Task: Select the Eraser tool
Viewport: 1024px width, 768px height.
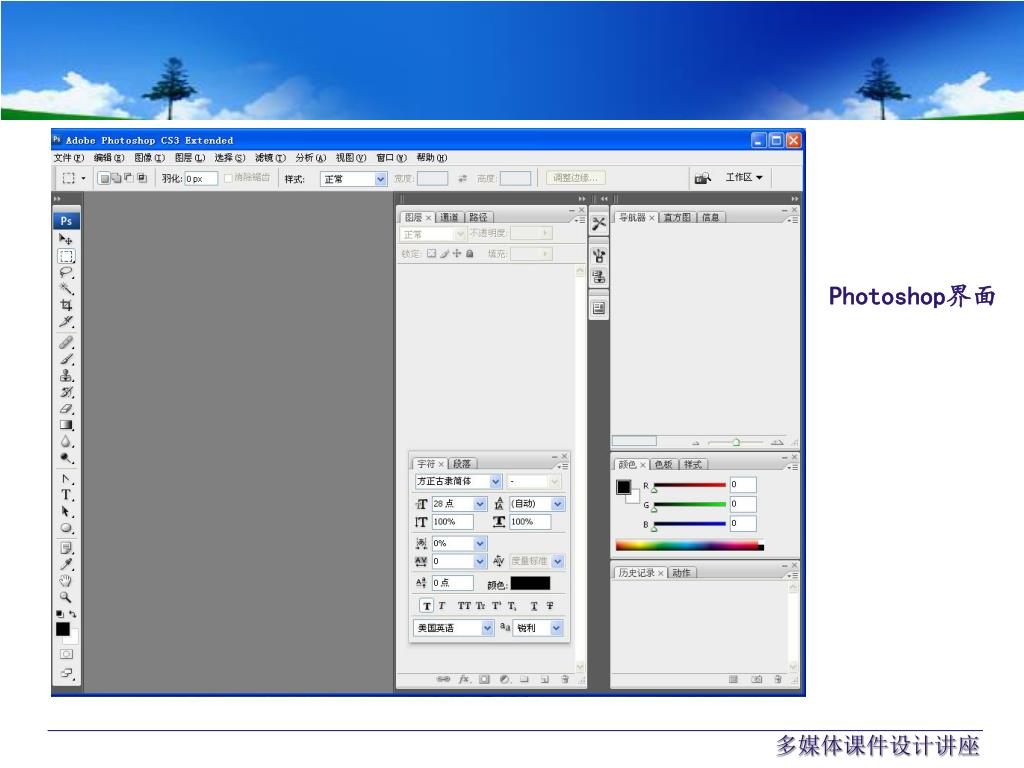Action: point(66,409)
